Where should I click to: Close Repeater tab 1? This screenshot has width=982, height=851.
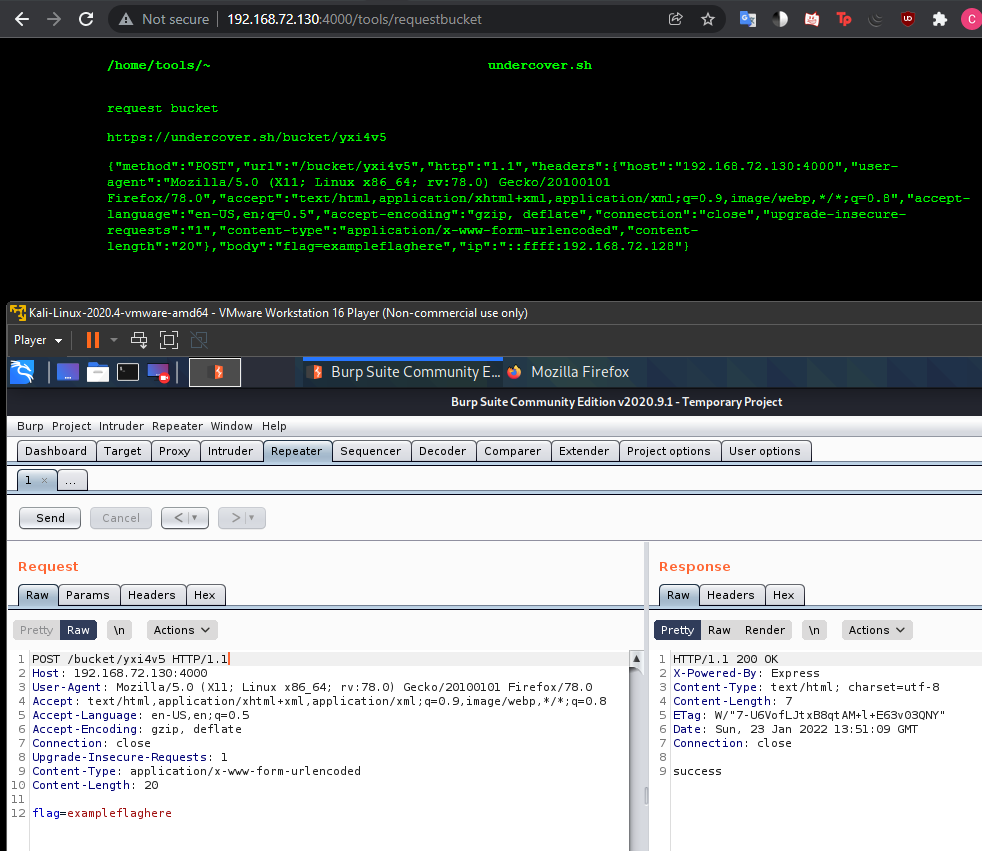click(x=44, y=480)
